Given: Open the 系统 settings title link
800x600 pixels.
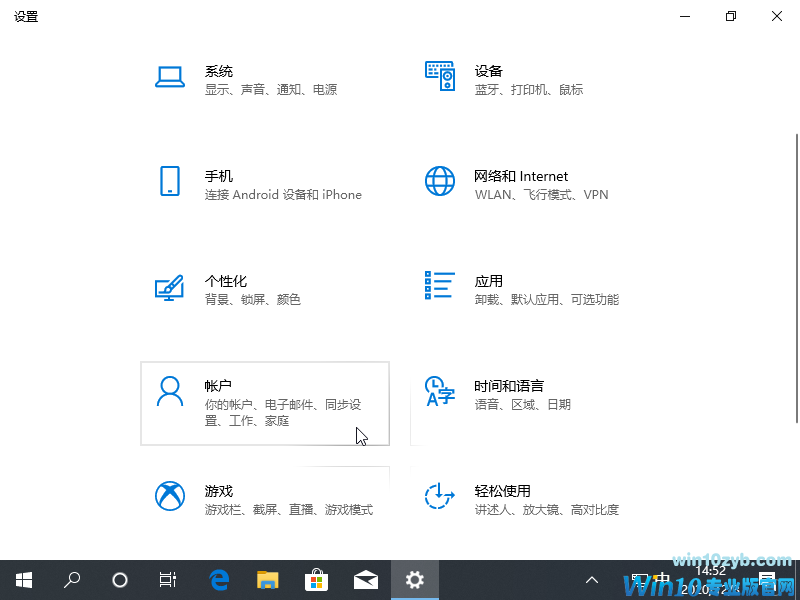Looking at the screenshot, I should click(219, 71).
